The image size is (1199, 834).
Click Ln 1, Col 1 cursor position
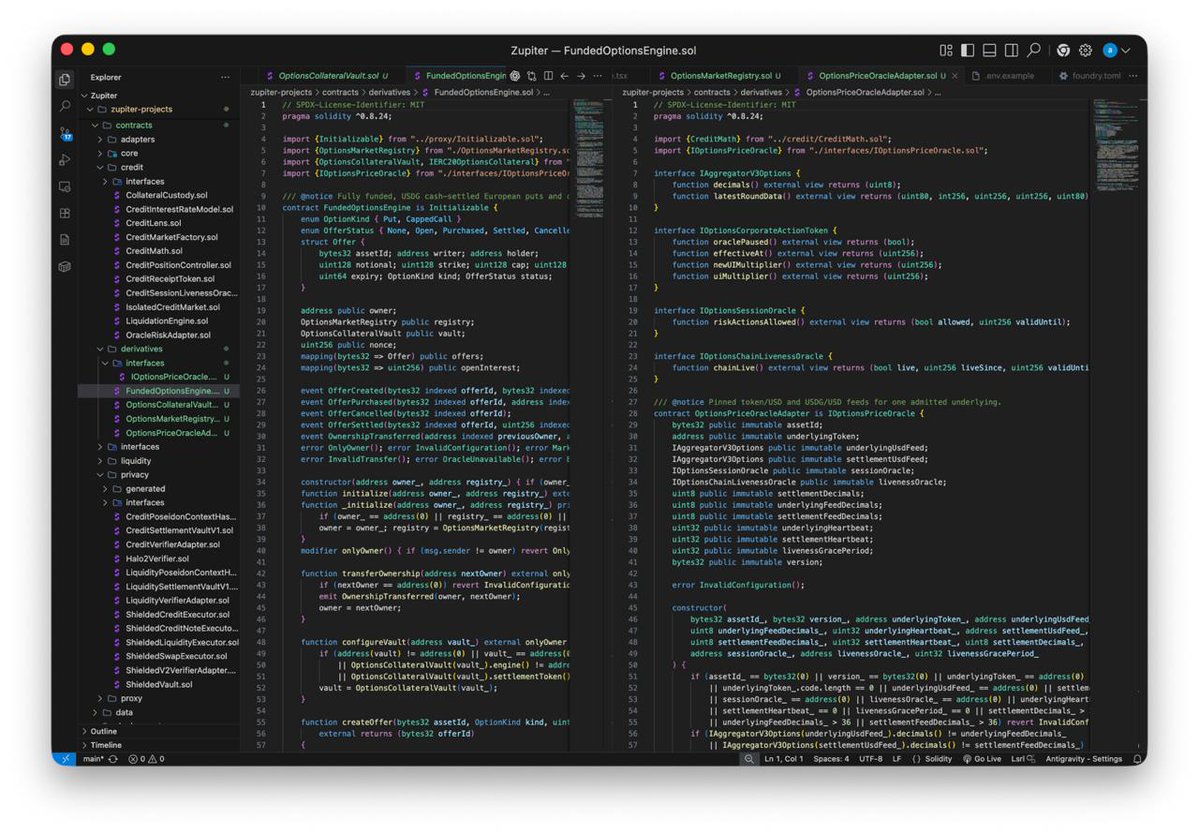pos(783,760)
